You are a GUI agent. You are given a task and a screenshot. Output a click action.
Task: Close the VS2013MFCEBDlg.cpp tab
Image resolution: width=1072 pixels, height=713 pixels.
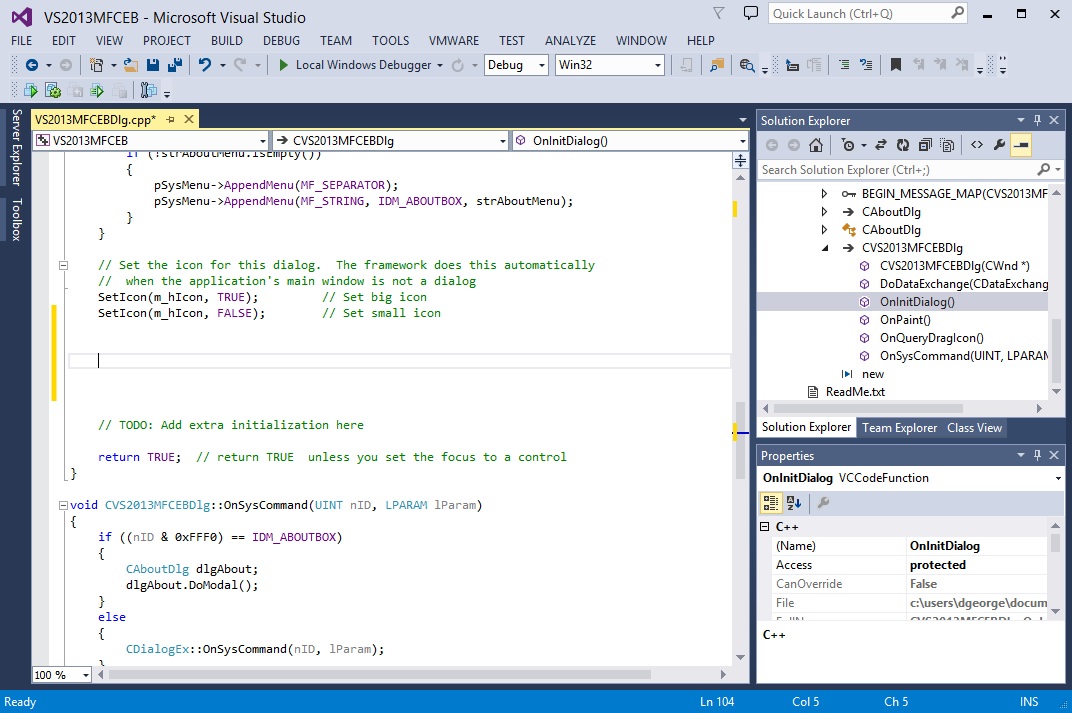pos(189,120)
